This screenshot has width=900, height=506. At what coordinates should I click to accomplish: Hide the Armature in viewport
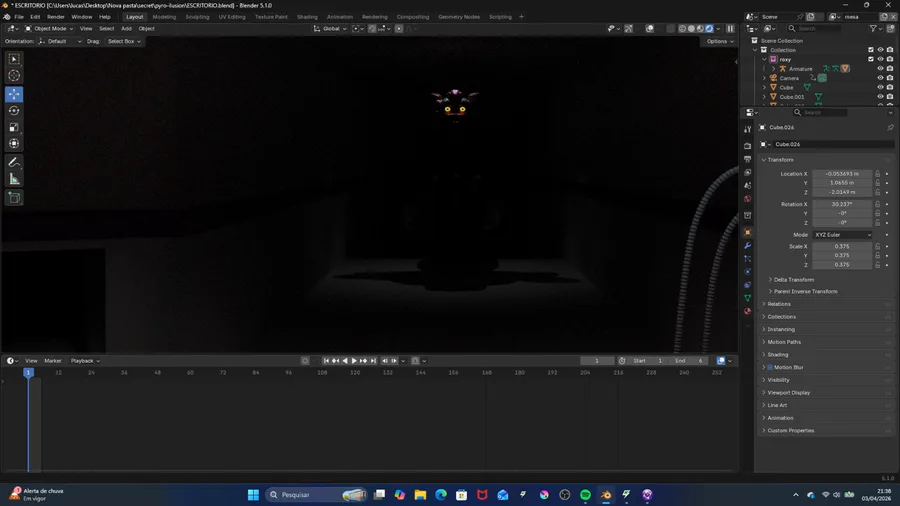point(880,69)
